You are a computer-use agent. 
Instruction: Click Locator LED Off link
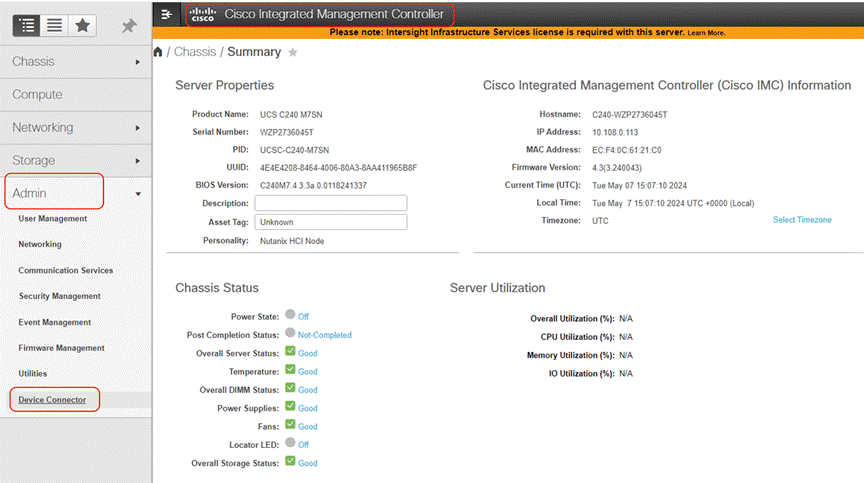(304, 445)
